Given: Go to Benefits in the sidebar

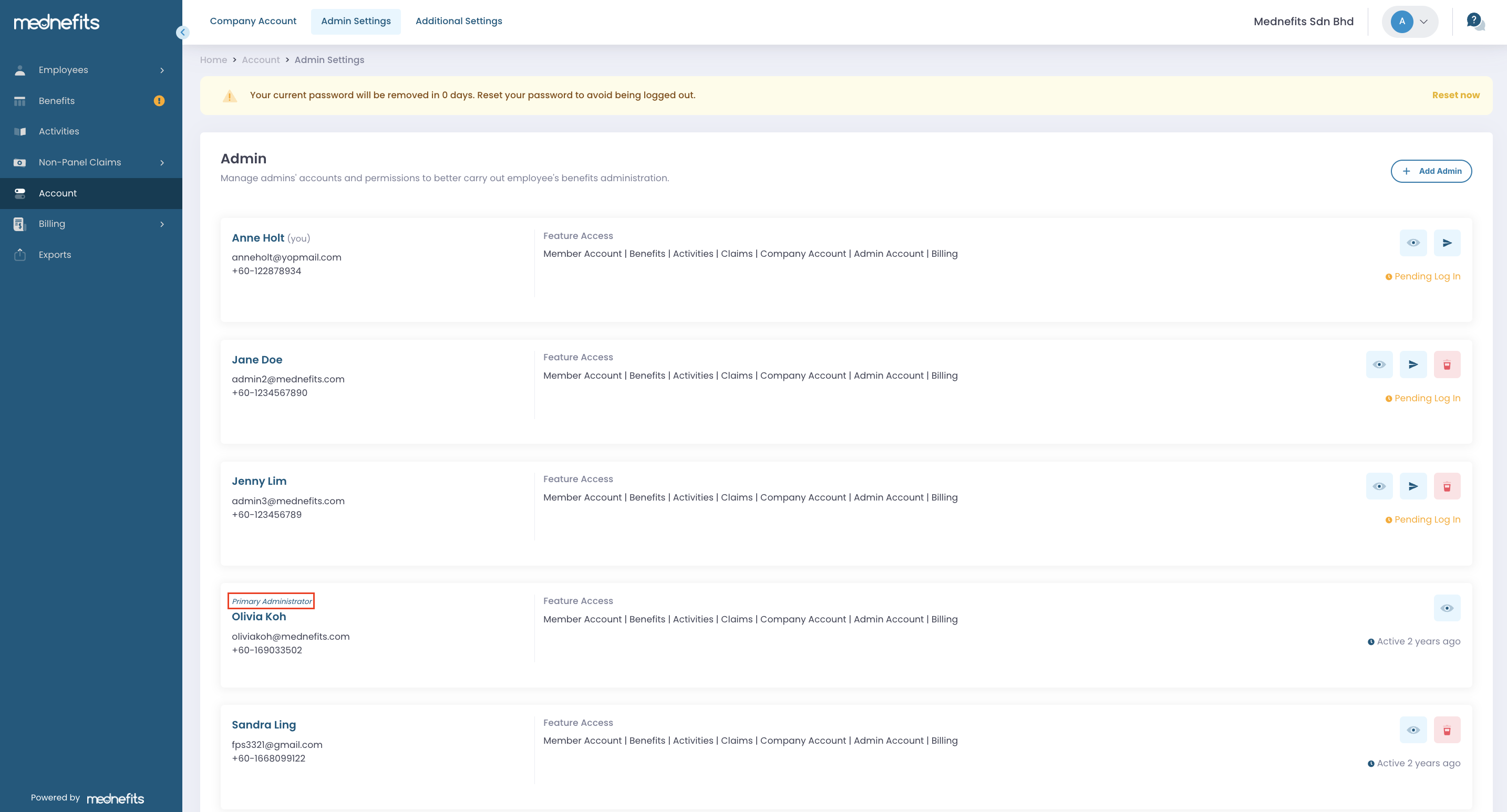Looking at the screenshot, I should pos(91,101).
